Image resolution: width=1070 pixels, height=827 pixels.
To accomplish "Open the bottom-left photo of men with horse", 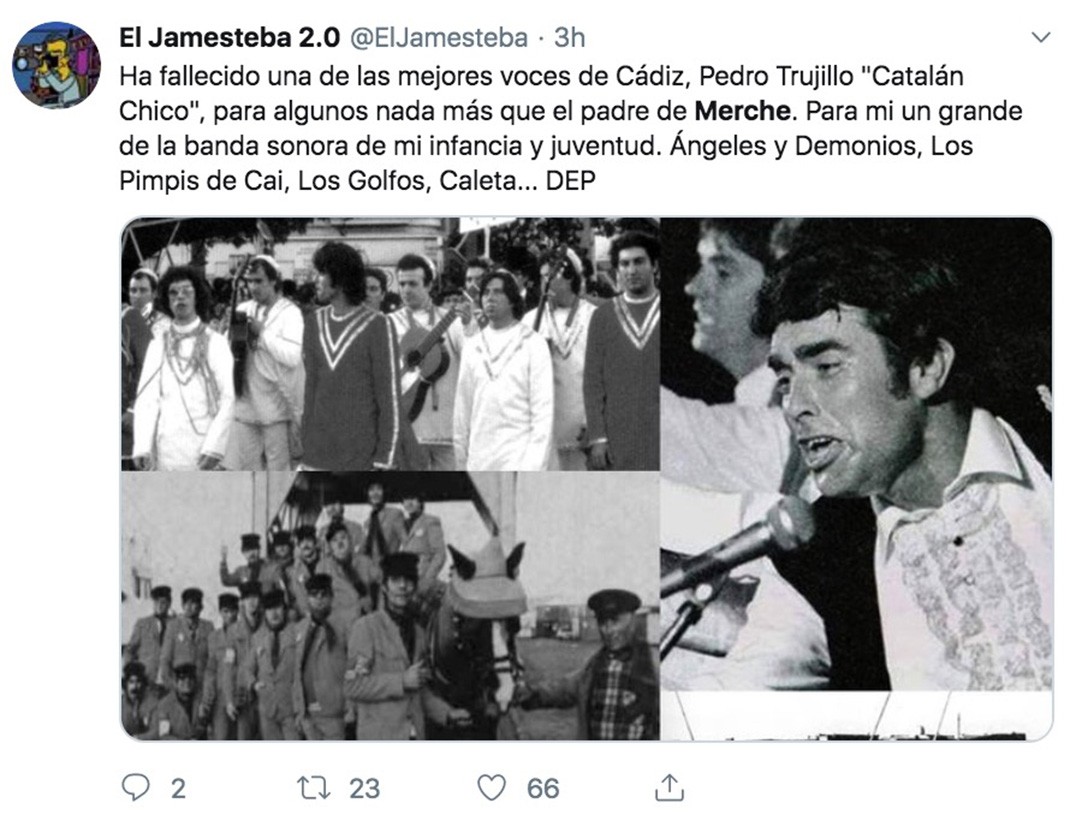I will tap(390, 606).
